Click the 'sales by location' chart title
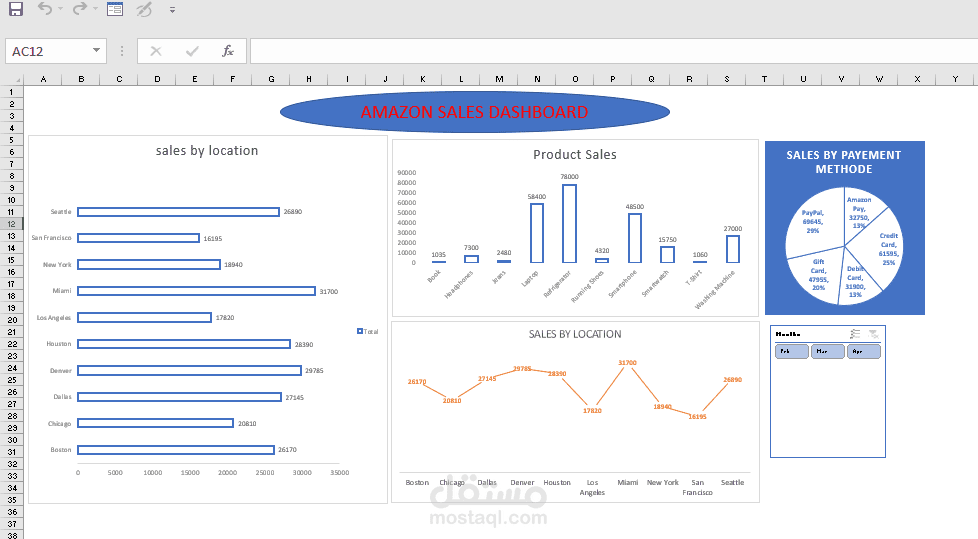Viewport: 978px width, 539px height. click(206, 150)
